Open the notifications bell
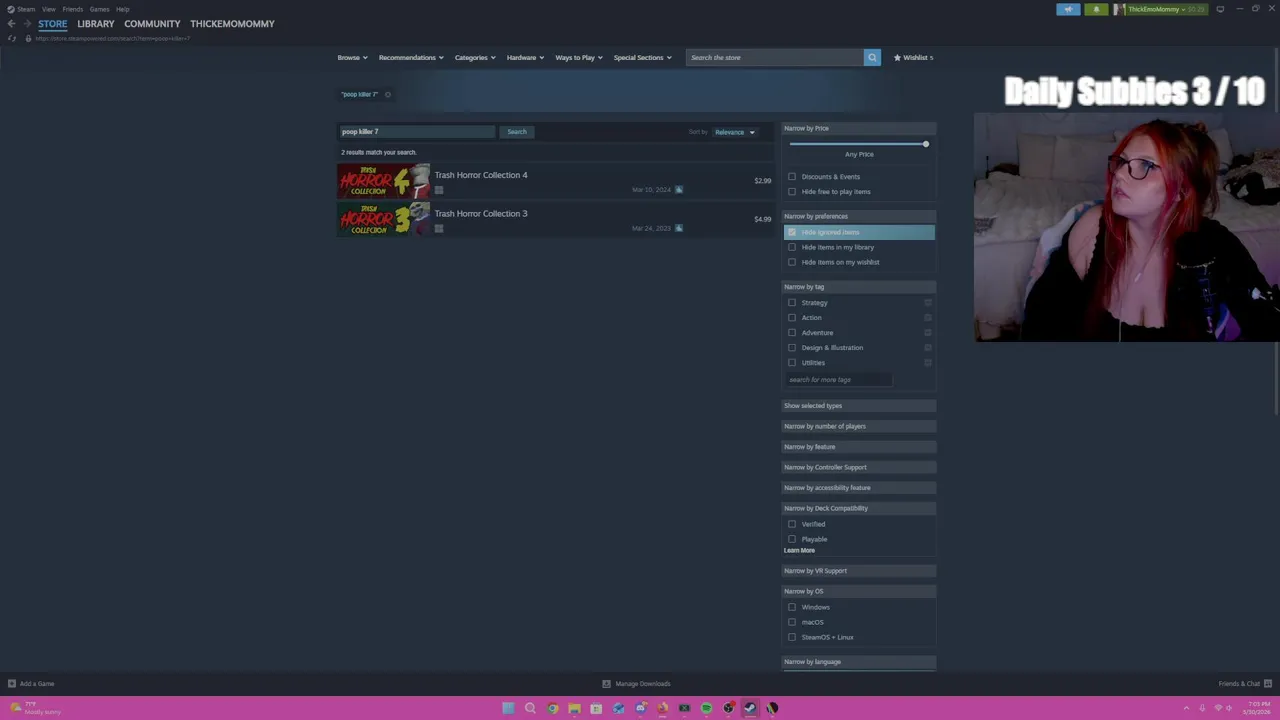Image resolution: width=1280 pixels, height=720 pixels. [1096, 9]
